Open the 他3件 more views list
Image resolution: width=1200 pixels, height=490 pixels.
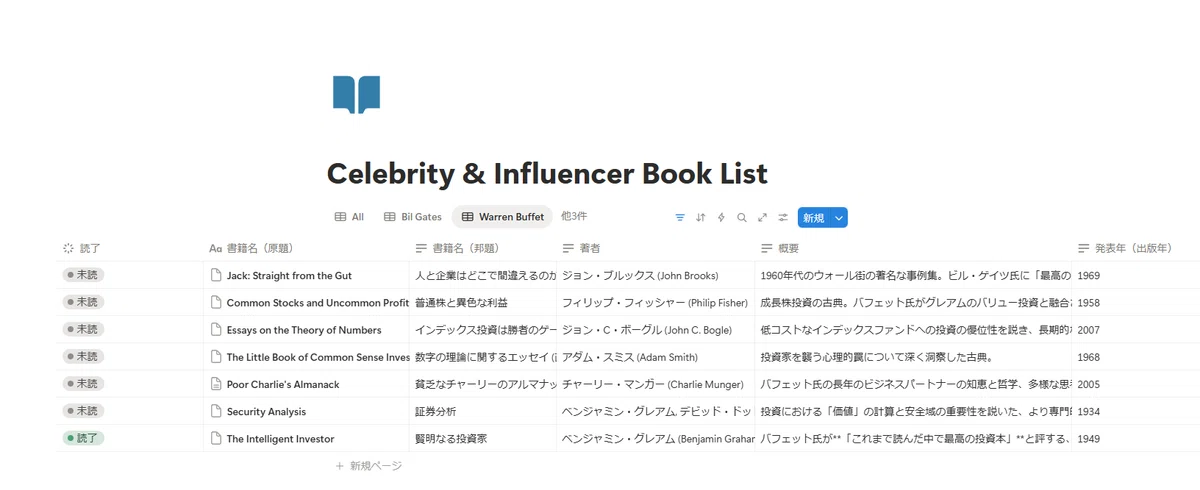coord(574,216)
